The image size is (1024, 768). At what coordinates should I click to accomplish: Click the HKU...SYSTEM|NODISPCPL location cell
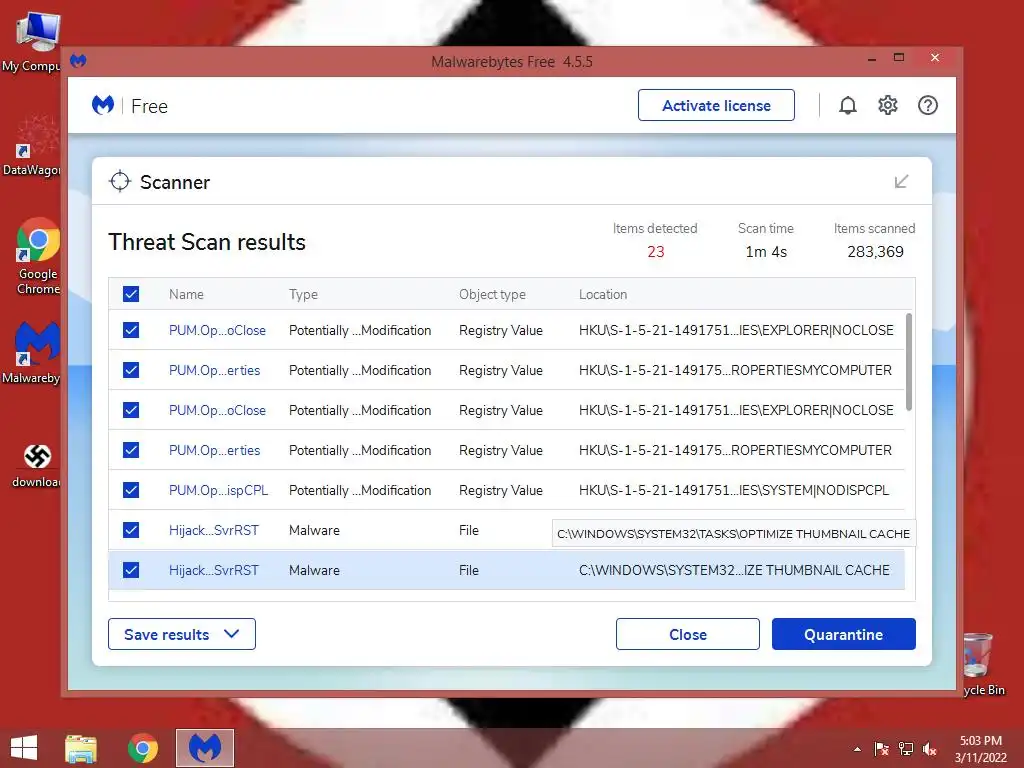point(734,490)
